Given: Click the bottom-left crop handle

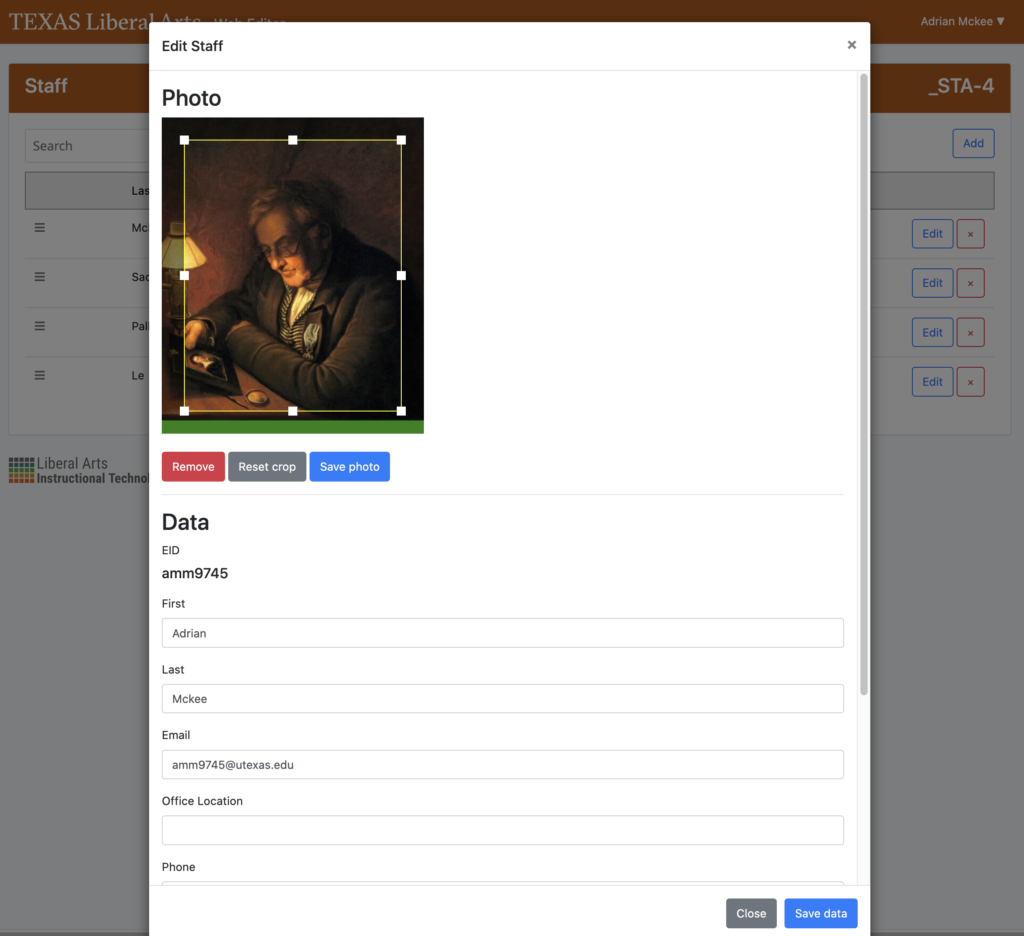Looking at the screenshot, I should [184, 411].
